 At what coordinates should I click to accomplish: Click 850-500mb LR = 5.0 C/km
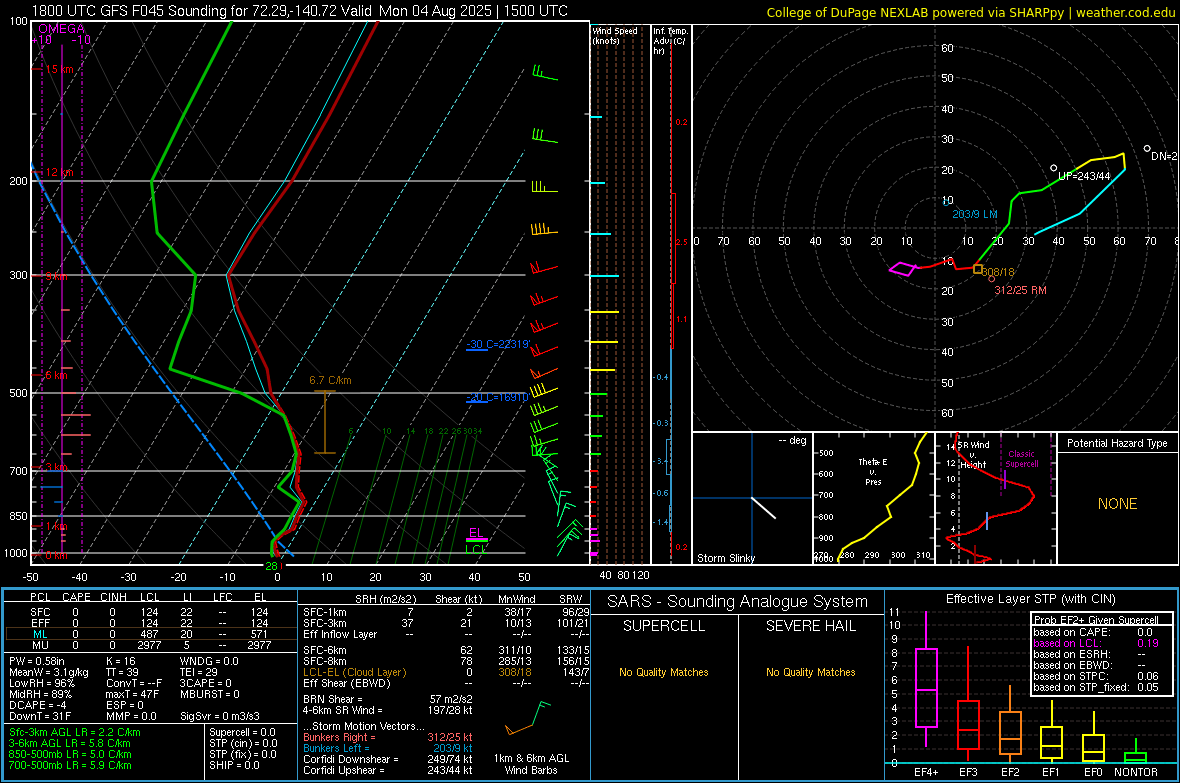(x=70, y=754)
